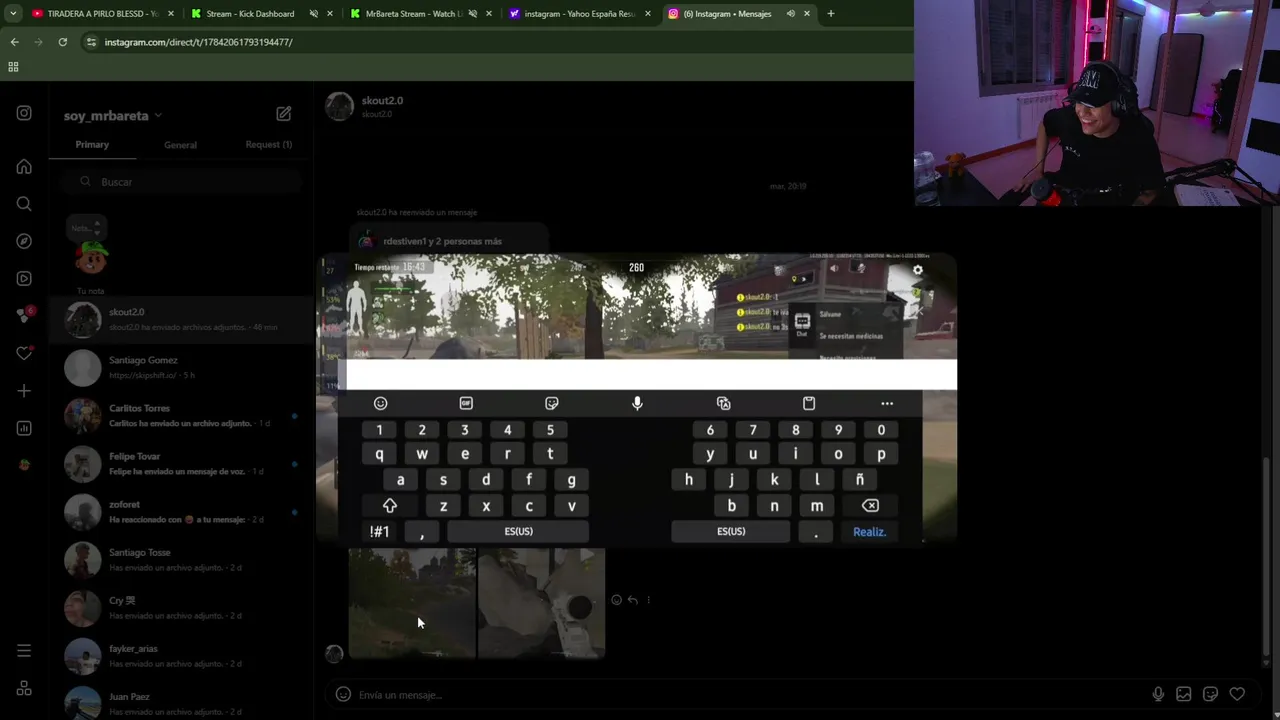Open the sniper scope video thumbnail
Image resolution: width=1280 pixels, height=720 pixels.
541,603
